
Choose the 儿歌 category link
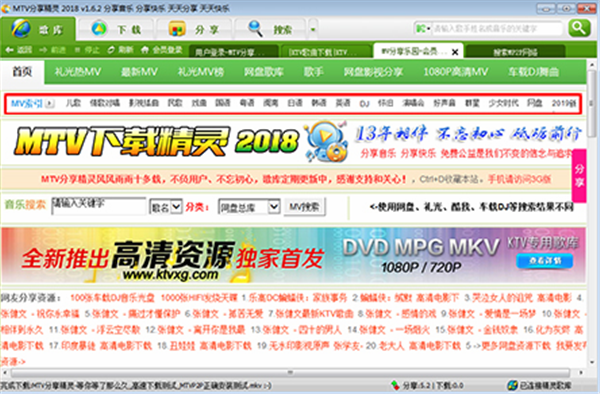73,103
